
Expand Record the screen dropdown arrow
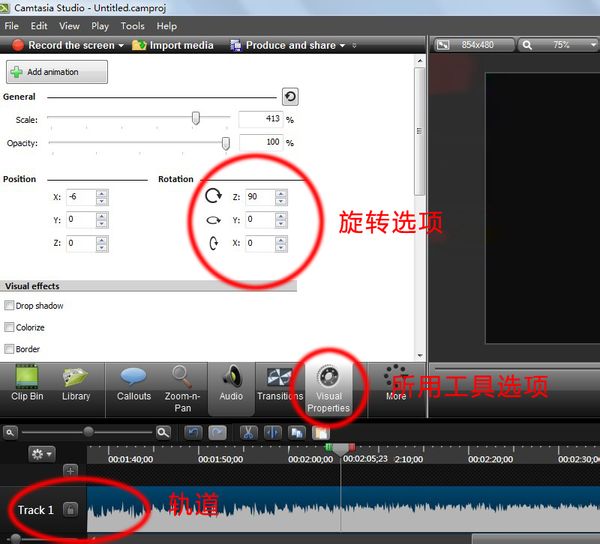121,46
